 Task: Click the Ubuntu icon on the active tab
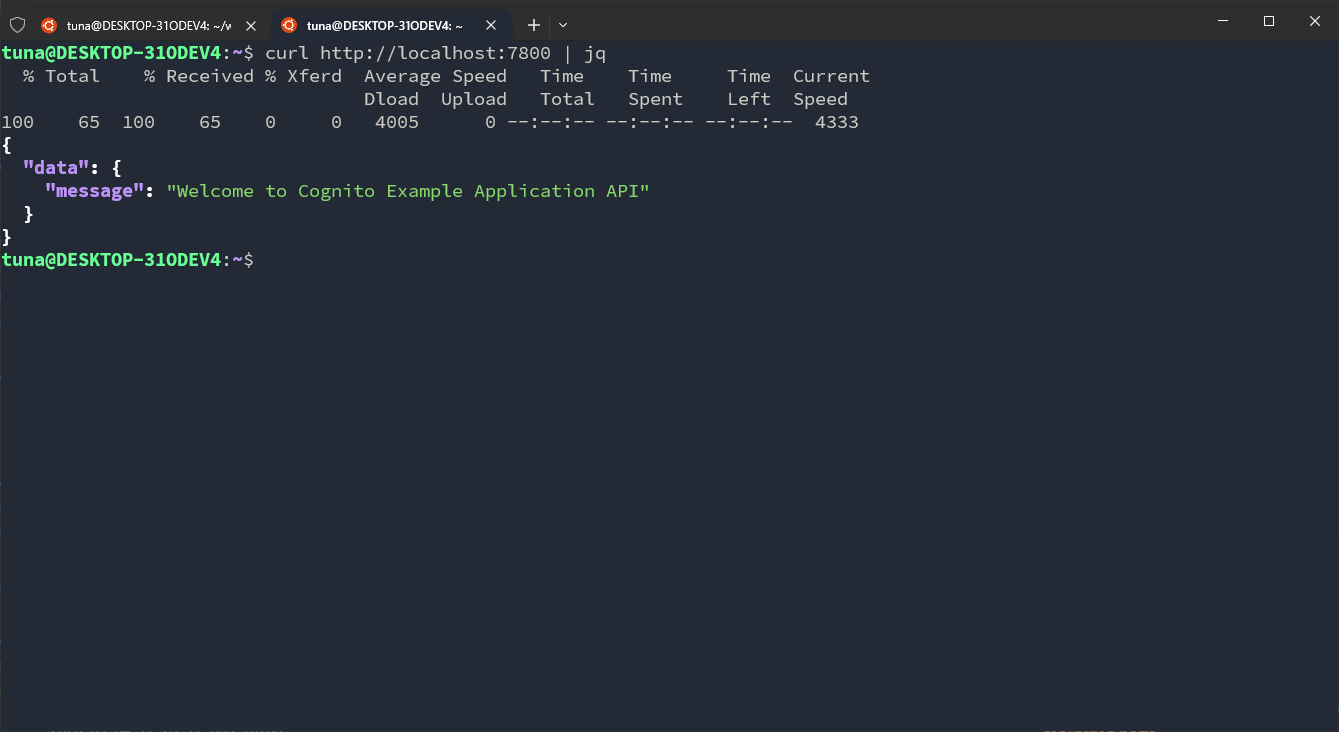click(289, 25)
